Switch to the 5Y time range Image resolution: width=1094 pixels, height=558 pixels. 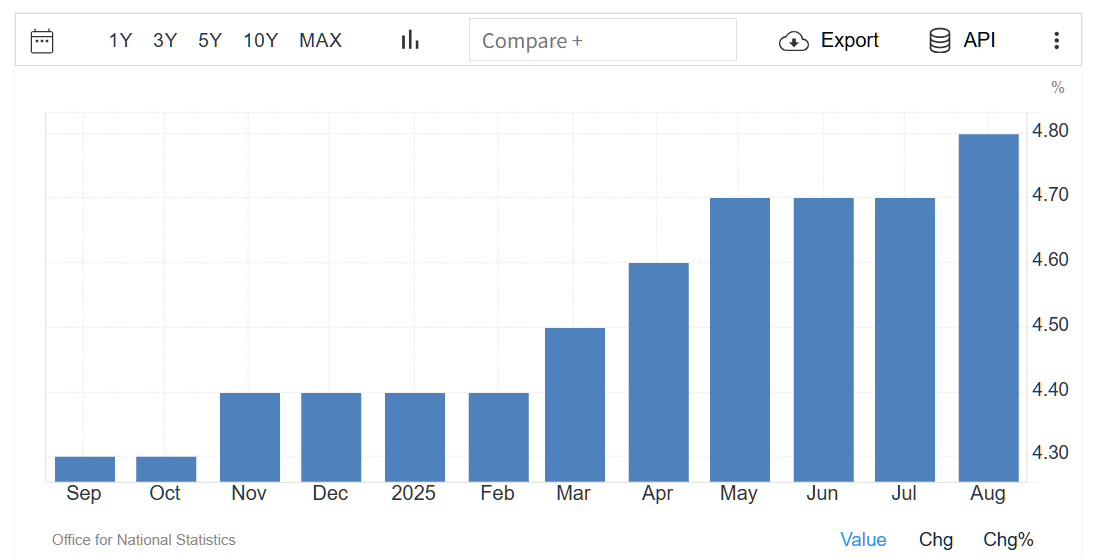pyautogui.click(x=210, y=41)
